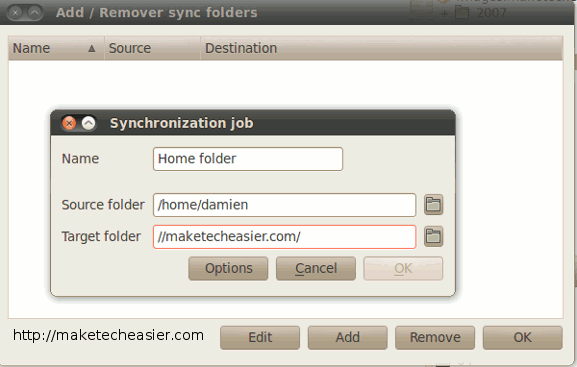This screenshot has width=577, height=367.
Task: Expand the 2007 folder tree plus sign
Action: tap(445, 14)
